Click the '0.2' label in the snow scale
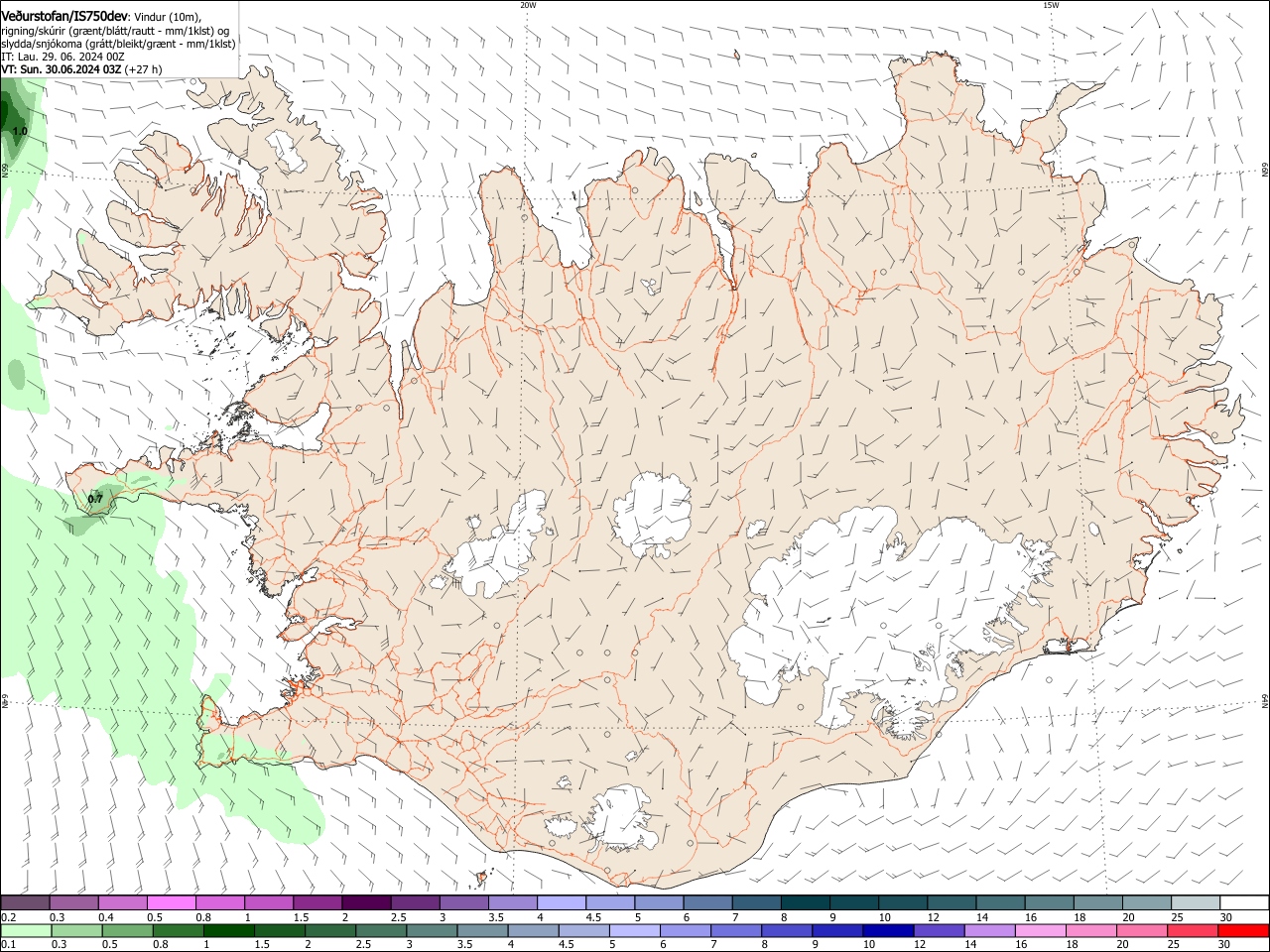The height and width of the screenshot is (952, 1270). click(8, 917)
